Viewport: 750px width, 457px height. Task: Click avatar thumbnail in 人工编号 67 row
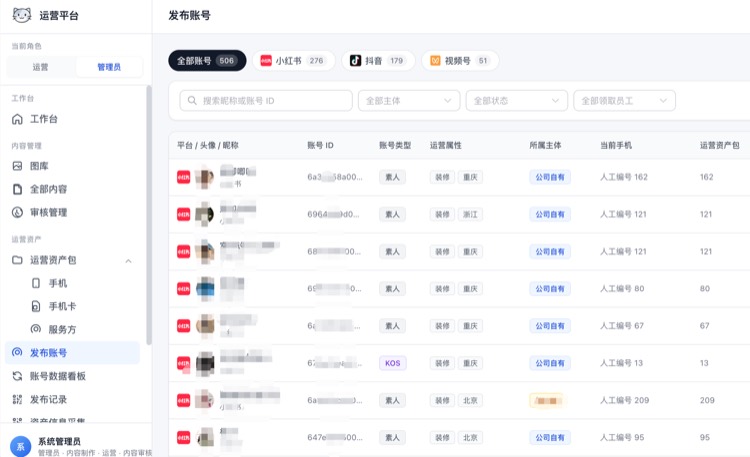tap(205, 326)
